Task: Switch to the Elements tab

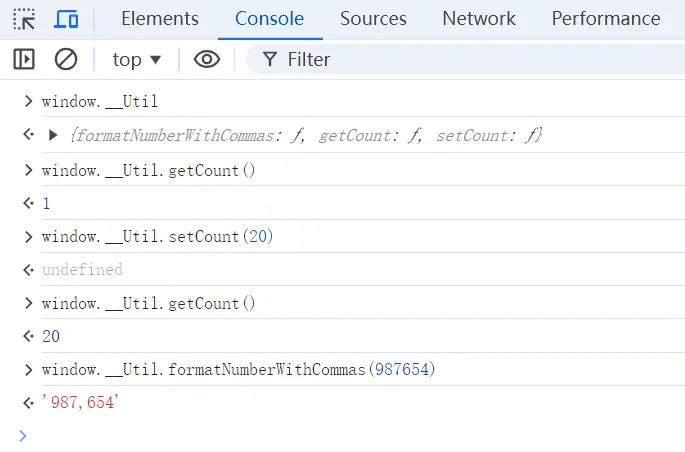Action: [160, 19]
